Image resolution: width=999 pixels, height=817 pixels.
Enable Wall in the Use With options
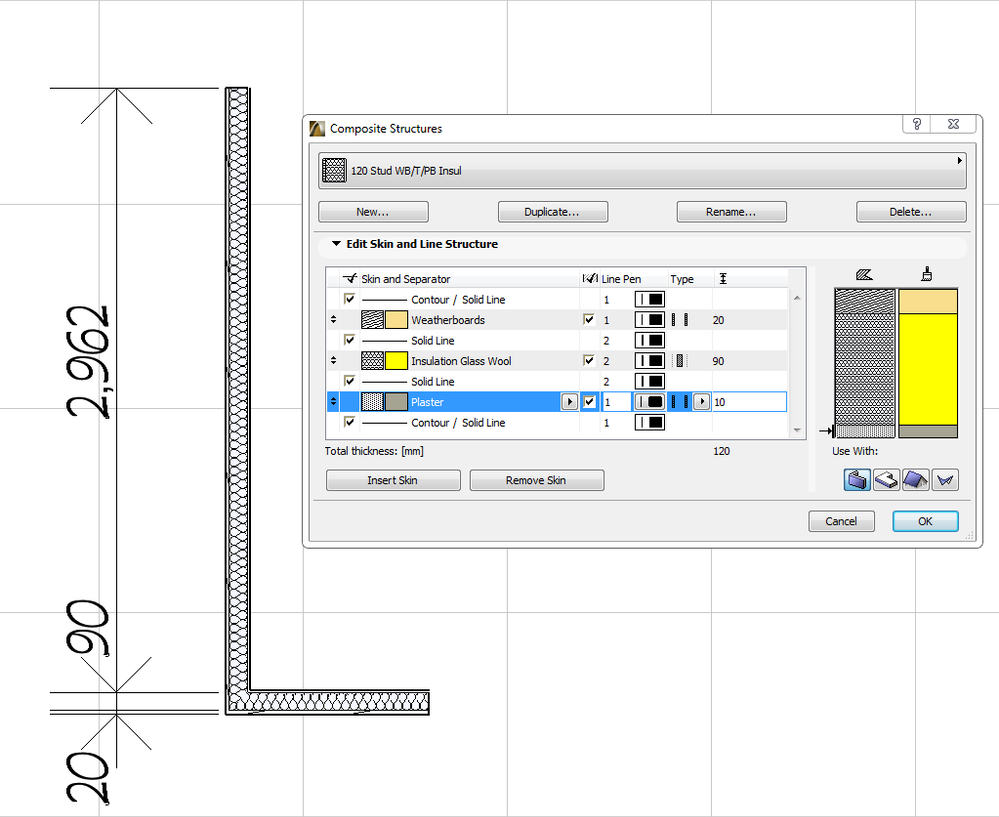pos(856,479)
